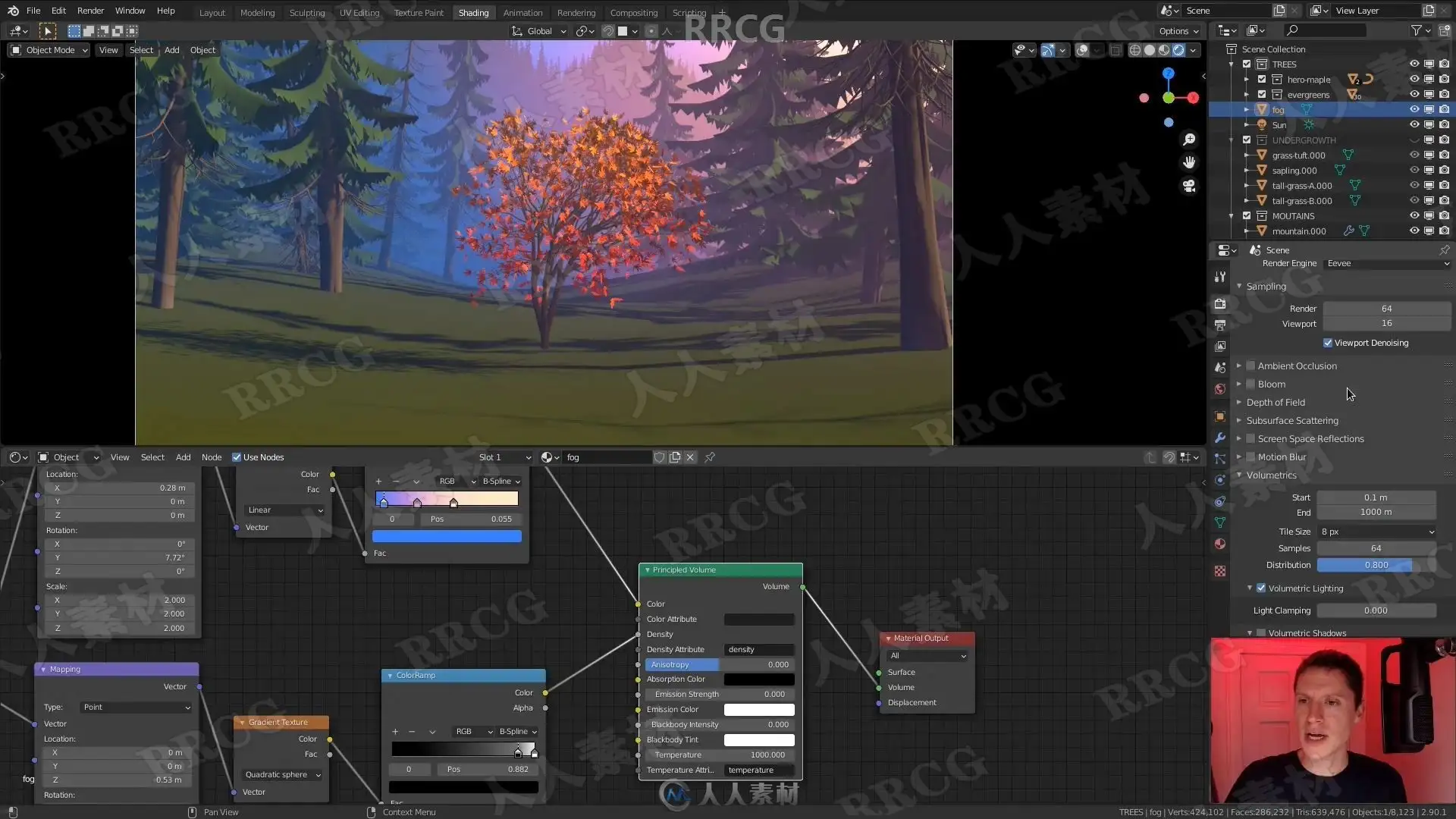The height and width of the screenshot is (819, 1456).
Task: Click the viewport zoom magnifier icon
Action: click(x=1189, y=140)
